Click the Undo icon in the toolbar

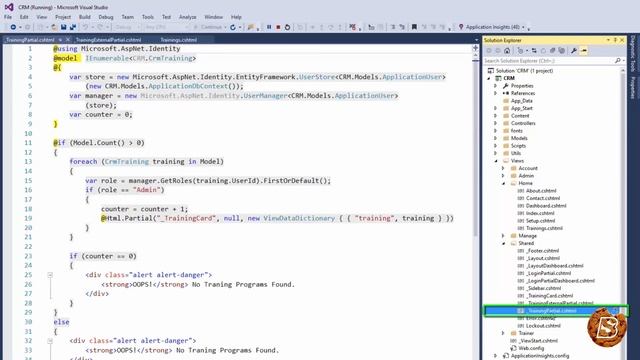click(x=85, y=27)
